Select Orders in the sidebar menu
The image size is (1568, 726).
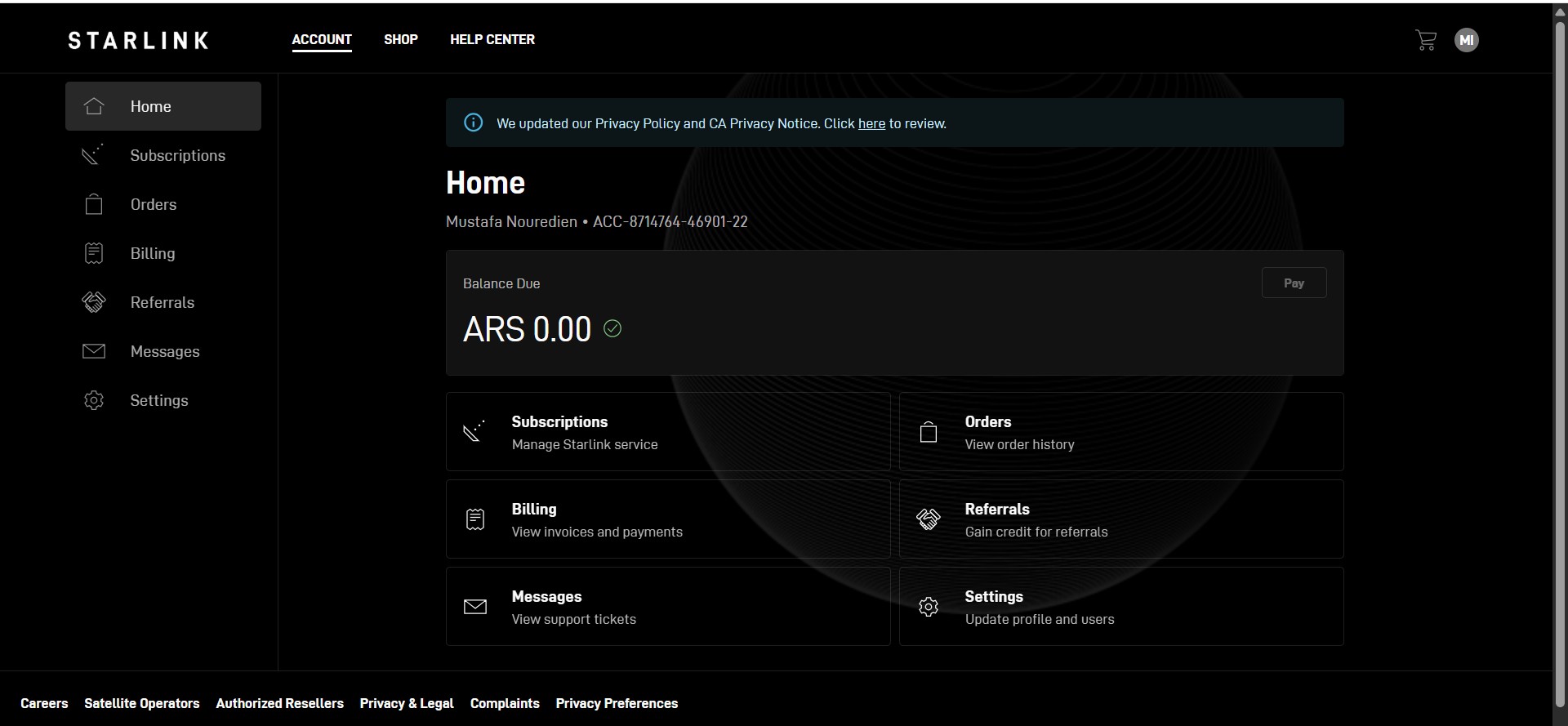[x=163, y=204]
